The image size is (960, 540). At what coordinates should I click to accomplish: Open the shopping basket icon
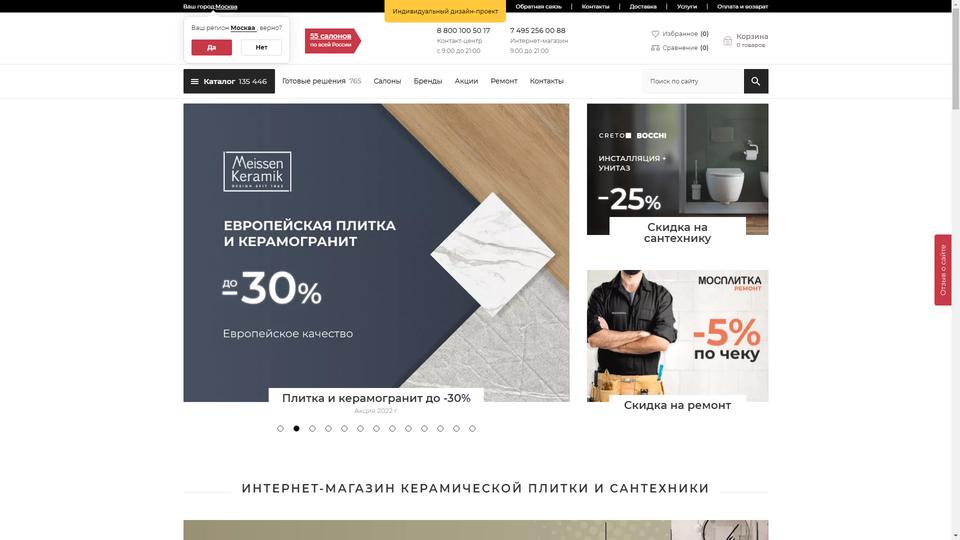727,40
